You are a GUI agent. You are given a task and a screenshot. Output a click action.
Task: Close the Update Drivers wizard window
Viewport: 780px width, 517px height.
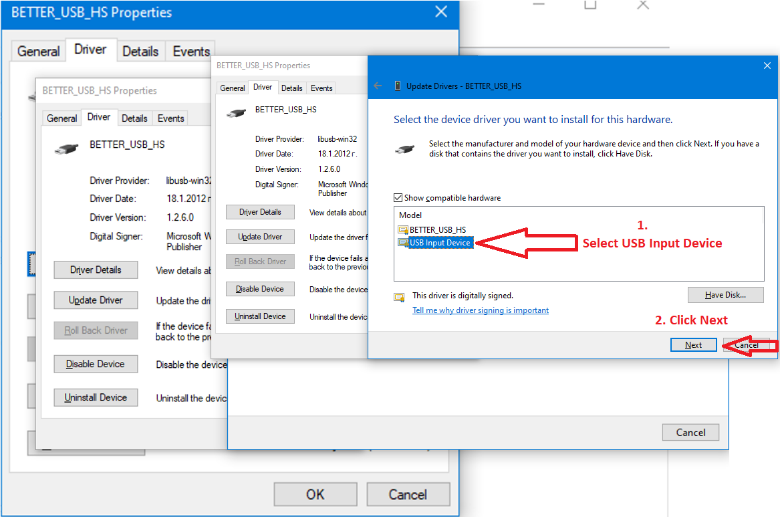click(767, 65)
